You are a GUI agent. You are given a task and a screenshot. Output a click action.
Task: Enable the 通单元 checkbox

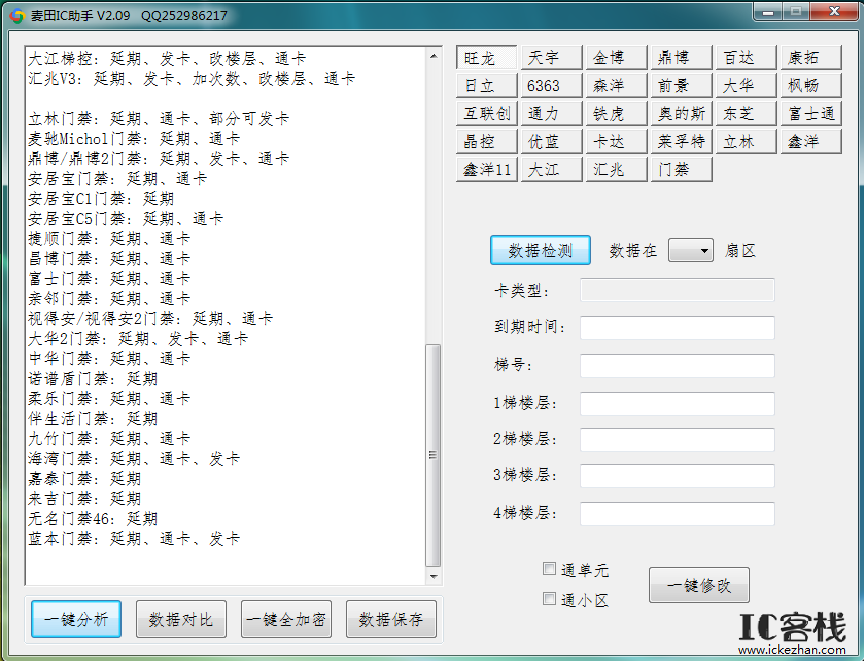coord(549,569)
